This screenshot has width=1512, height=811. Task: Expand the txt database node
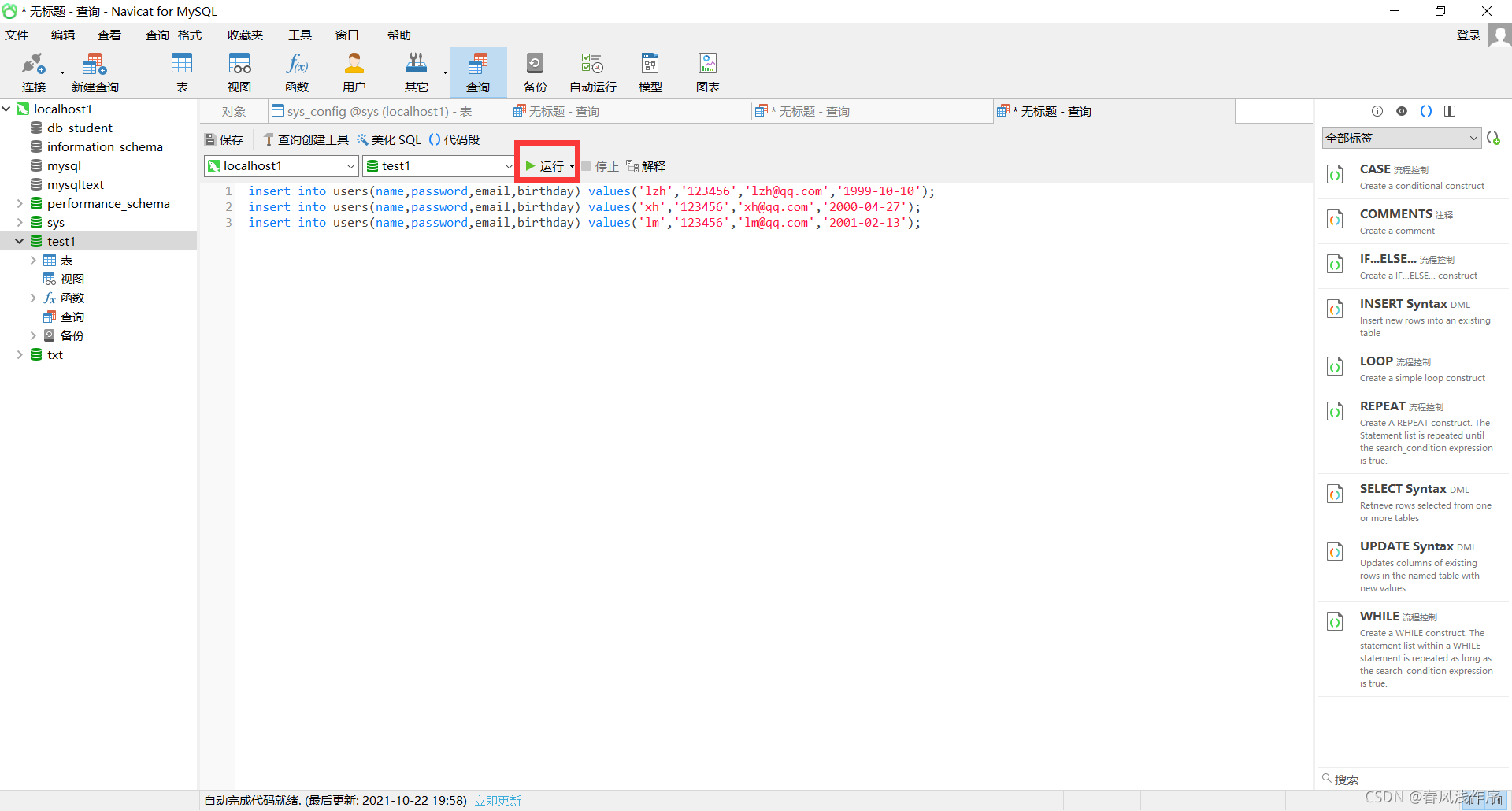tap(20, 354)
